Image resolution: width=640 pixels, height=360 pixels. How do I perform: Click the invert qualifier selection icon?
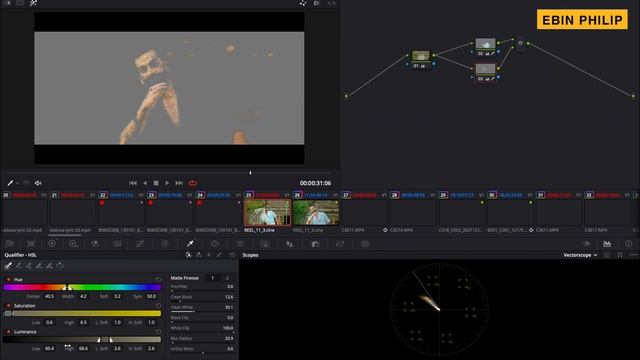tap(60, 266)
